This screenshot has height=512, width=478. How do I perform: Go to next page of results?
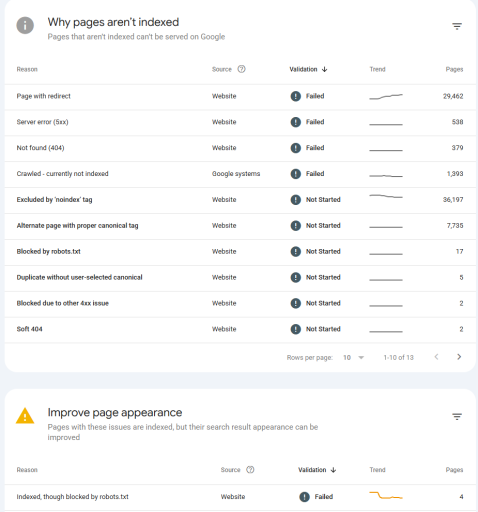459,357
